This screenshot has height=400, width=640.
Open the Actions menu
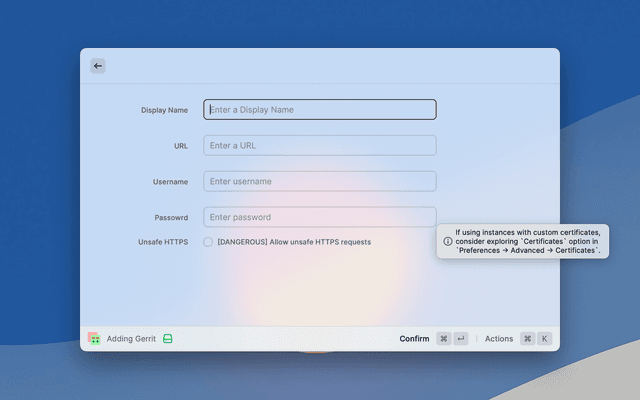point(499,339)
